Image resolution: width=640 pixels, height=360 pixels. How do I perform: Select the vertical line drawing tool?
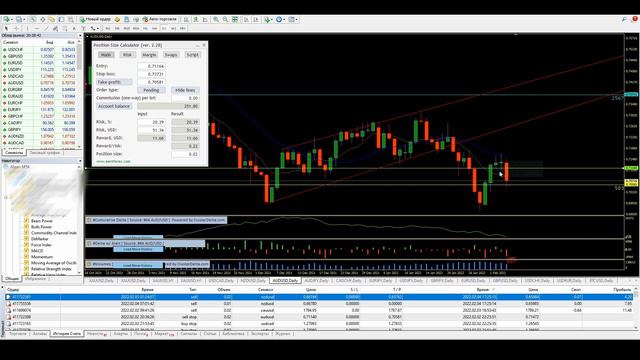(x=27, y=28)
